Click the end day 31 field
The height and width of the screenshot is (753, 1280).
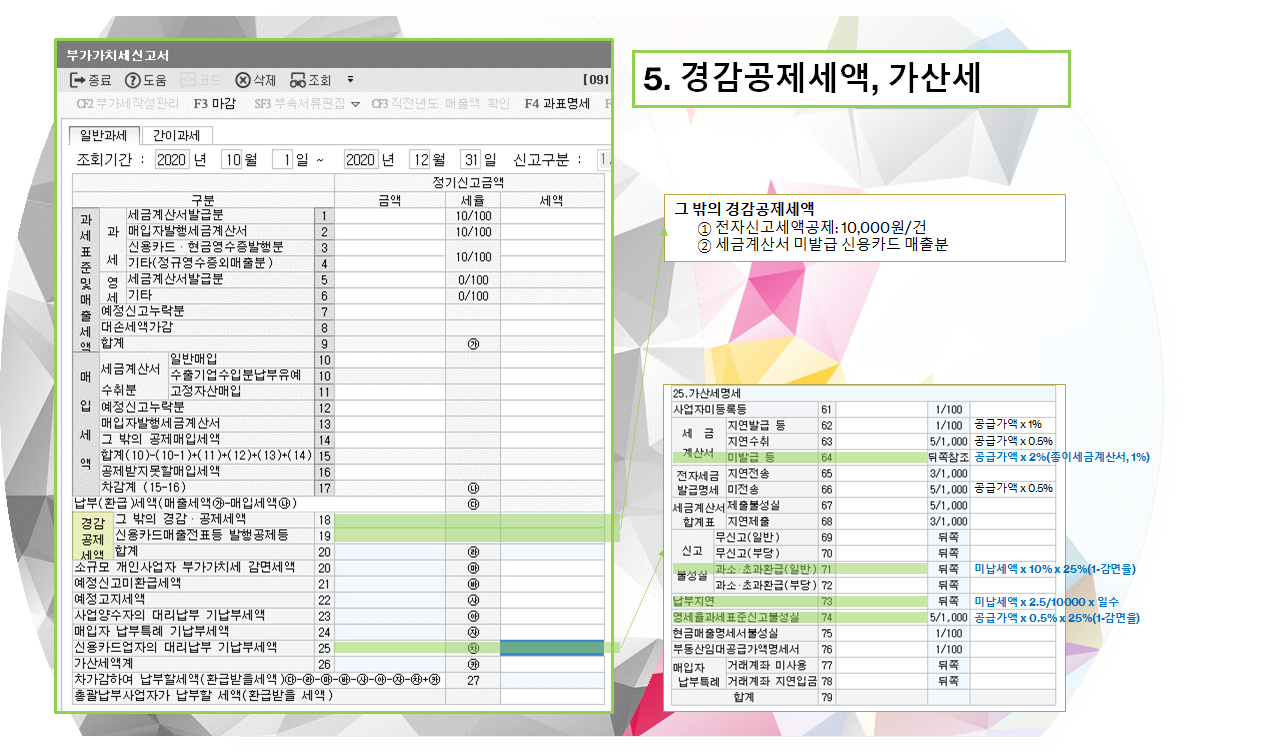[x=471, y=159]
